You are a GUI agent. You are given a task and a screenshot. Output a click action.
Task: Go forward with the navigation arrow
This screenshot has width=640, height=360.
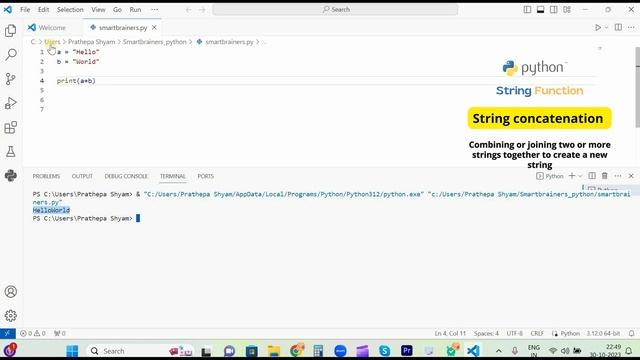click(x=202, y=9)
